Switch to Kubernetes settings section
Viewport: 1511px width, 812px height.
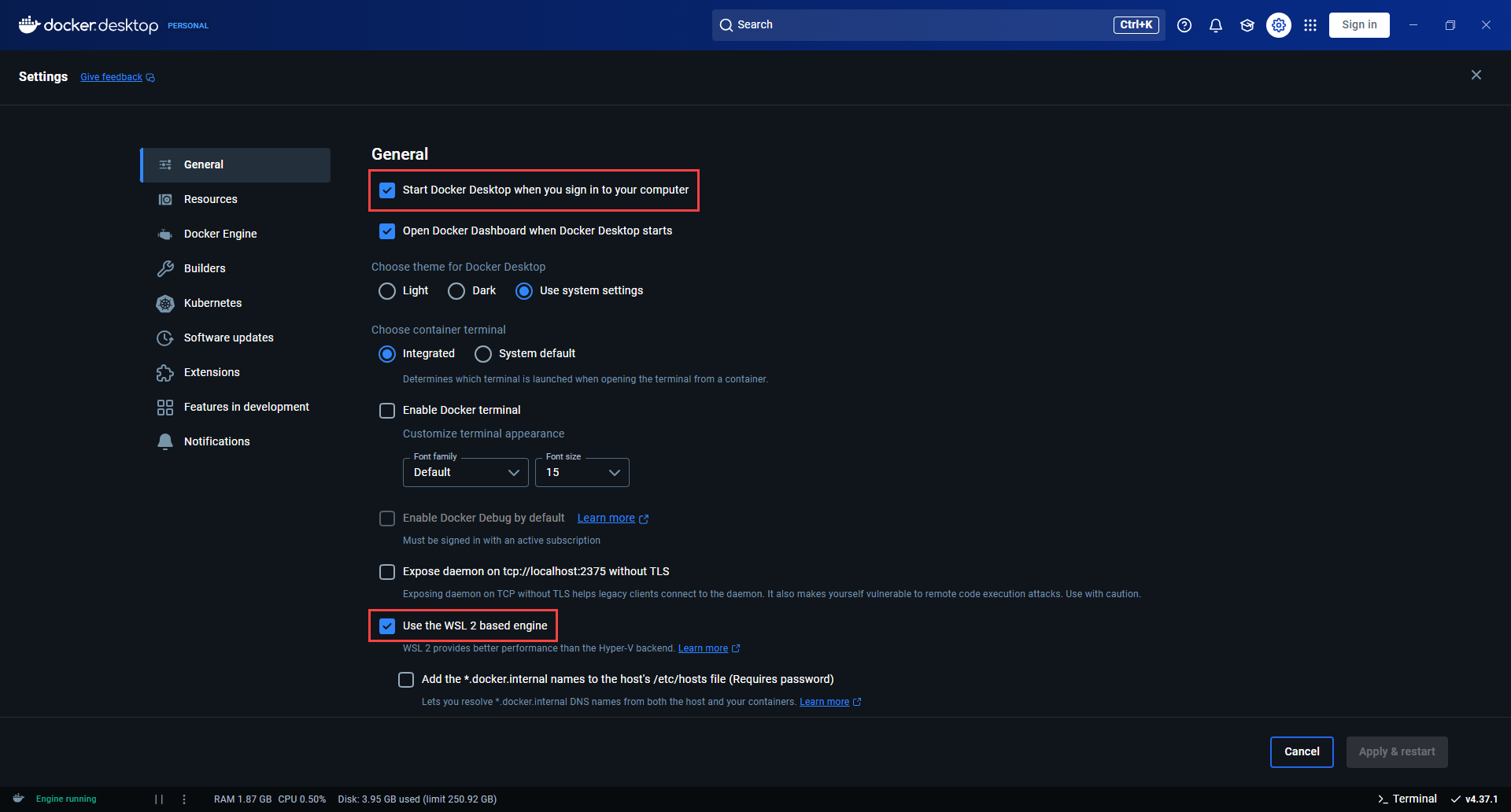235,303
